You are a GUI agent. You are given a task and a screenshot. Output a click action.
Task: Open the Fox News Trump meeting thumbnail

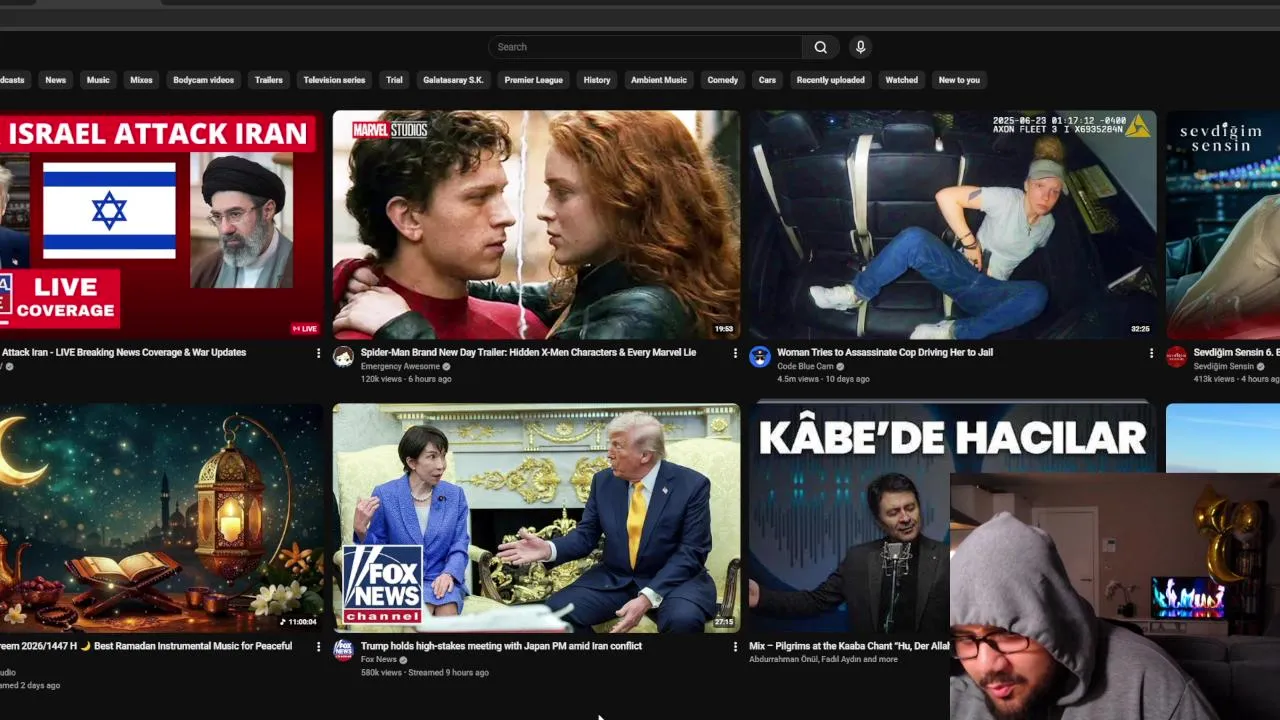[x=536, y=518]
